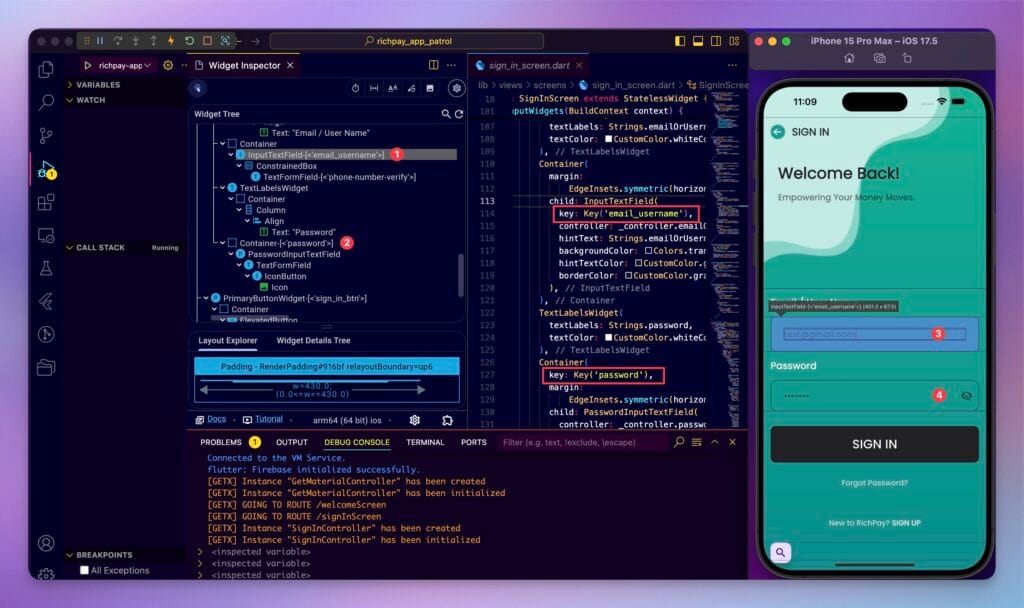Switch to the OUTPUT panel tab

[x=292, y=442]
